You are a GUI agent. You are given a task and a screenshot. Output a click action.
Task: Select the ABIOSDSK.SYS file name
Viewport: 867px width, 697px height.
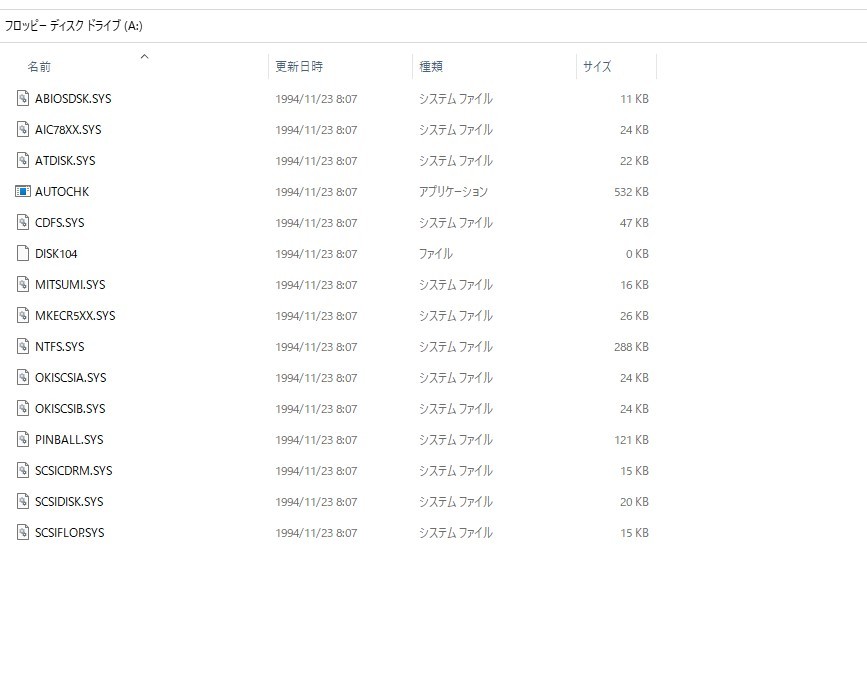(73, 98)
